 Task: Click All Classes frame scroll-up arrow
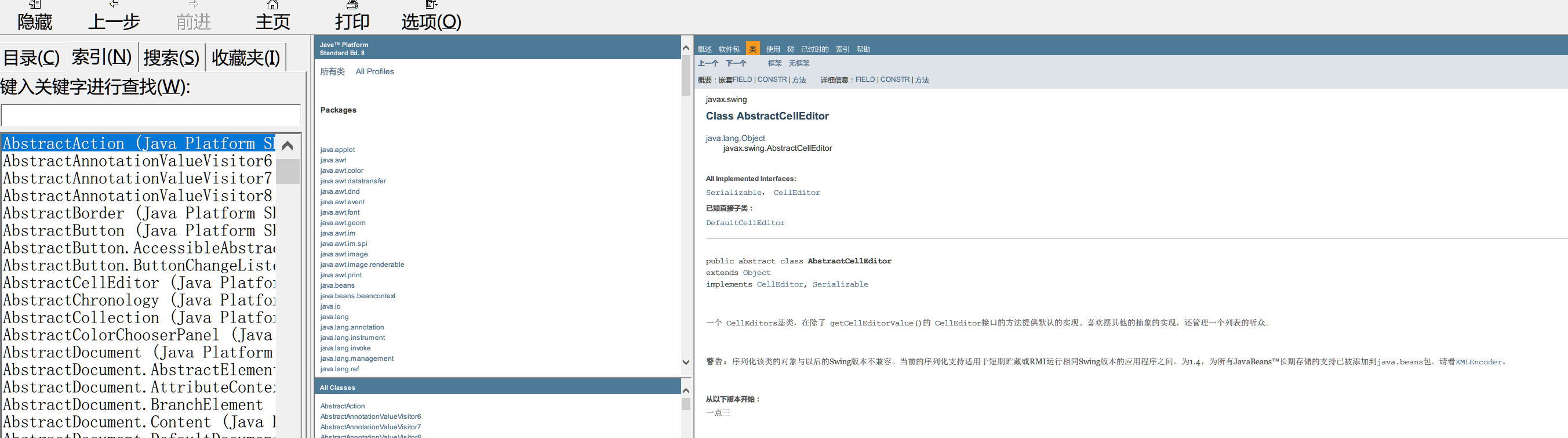click(x=686, y=390)
